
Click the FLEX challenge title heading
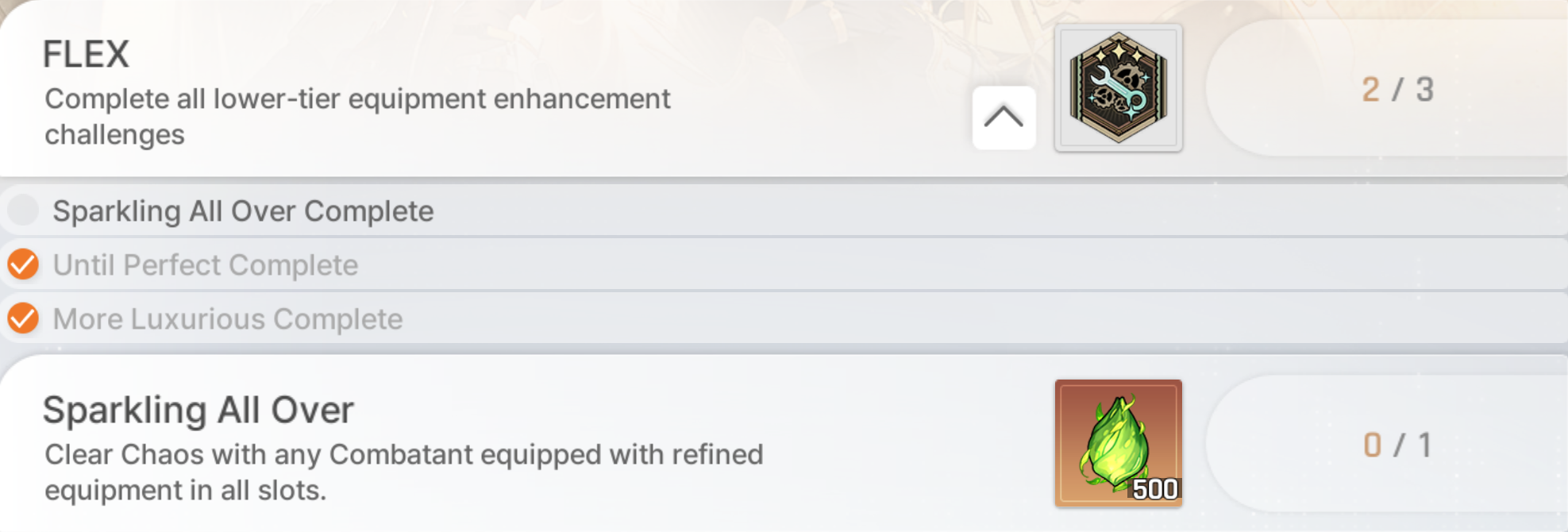86,55
